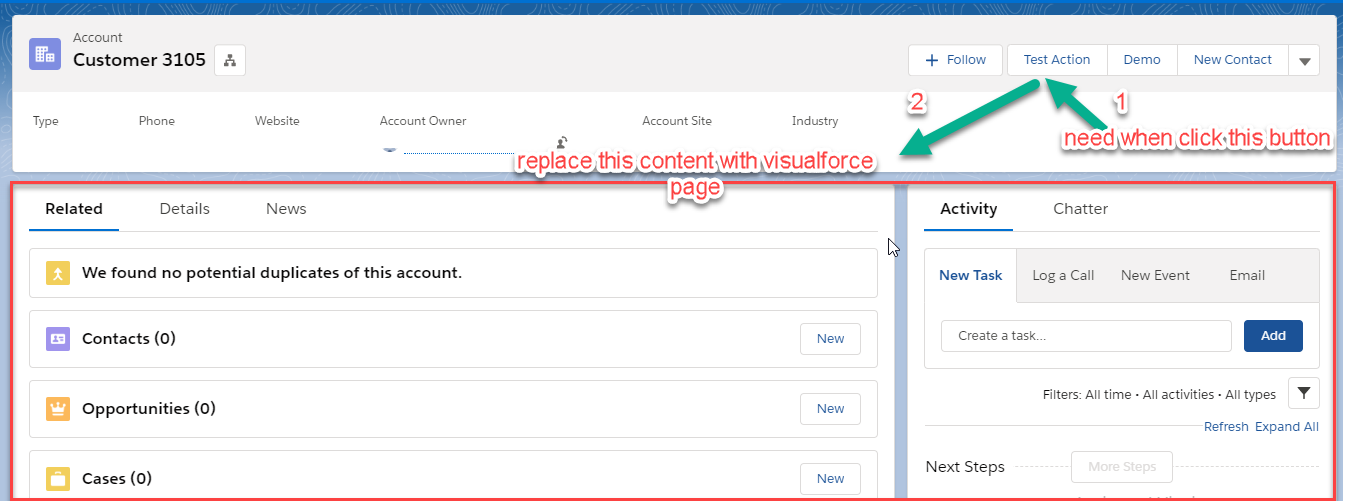This screenshot has height=501, width=1370.
Task: Click the More Steps button
Action: point(1122,467)
